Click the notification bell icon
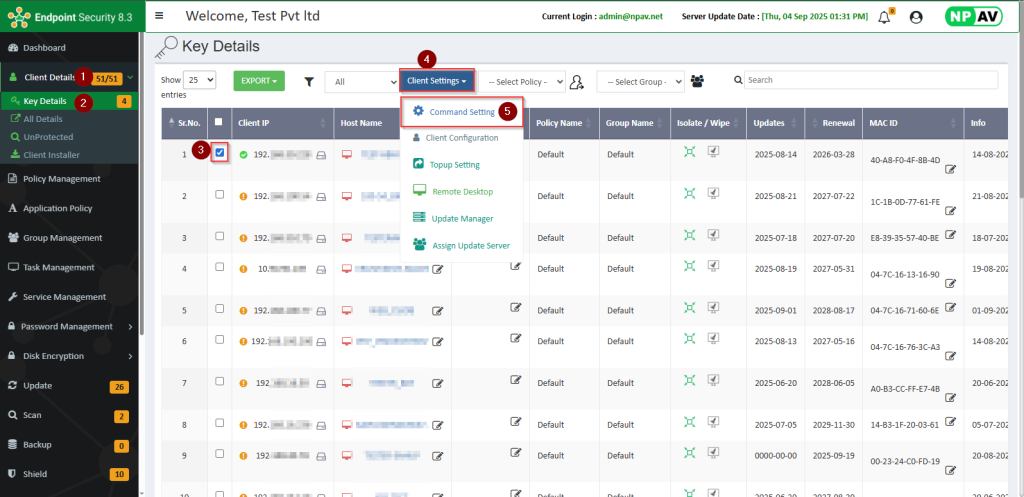Image resolution: width=1024 pixels, height=497 pixels. pyautogui.click(x=884, y=17)
